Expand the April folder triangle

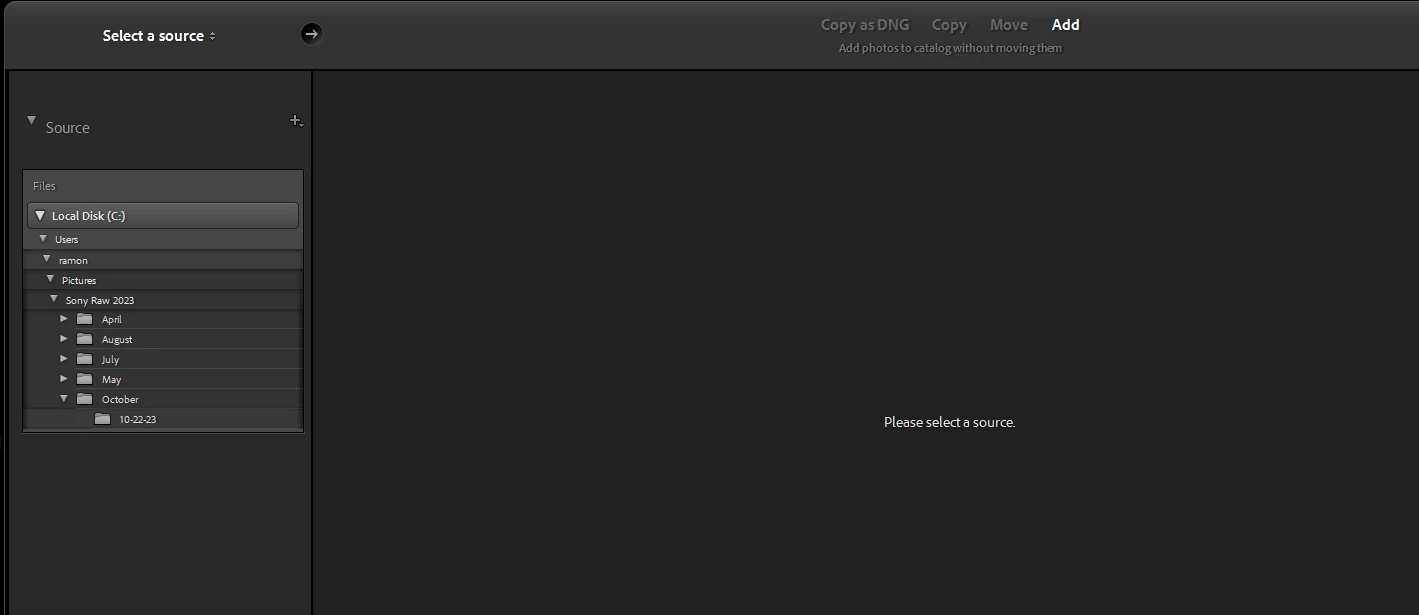pyautogui.click(x=63, y=319)
